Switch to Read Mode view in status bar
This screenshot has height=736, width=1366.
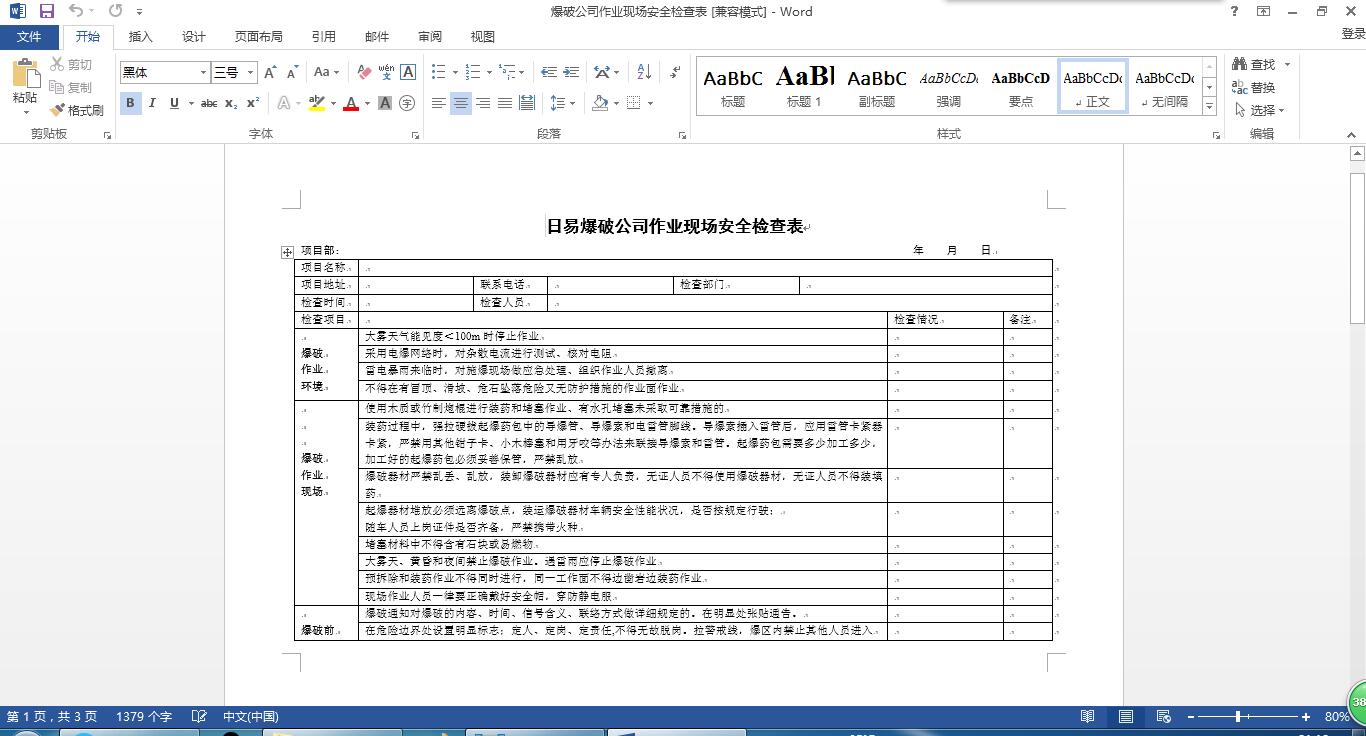tap(1087, 717)
